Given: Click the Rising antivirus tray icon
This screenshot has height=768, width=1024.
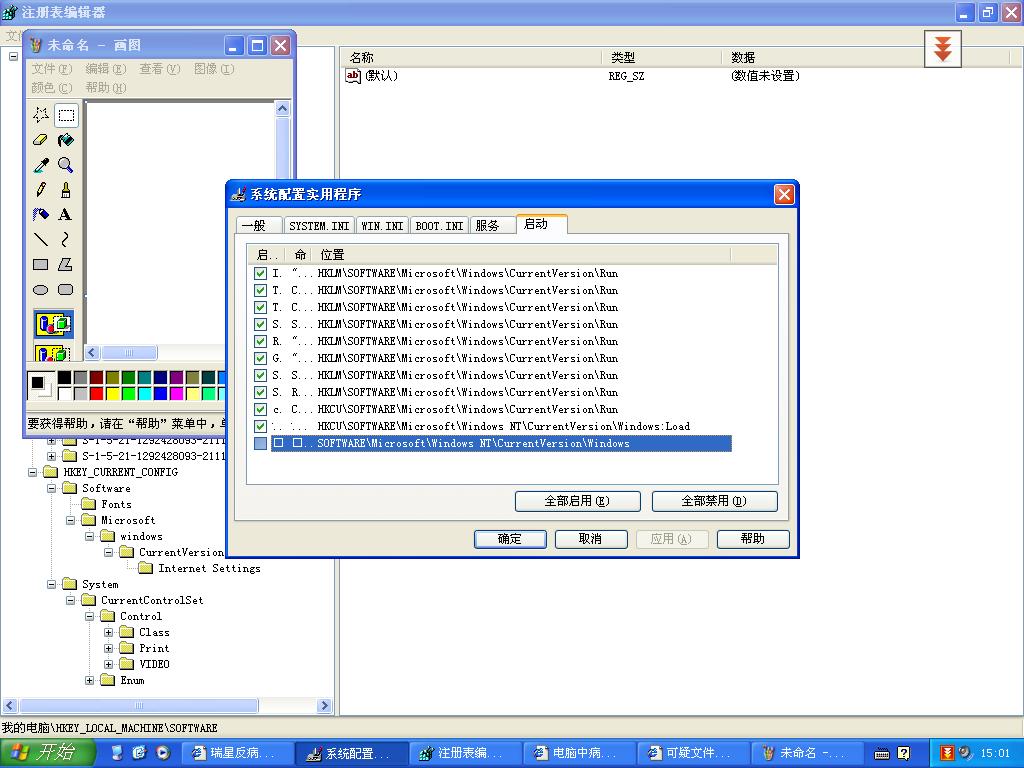Looking at the screenshot, I should (x=947, y=753).
